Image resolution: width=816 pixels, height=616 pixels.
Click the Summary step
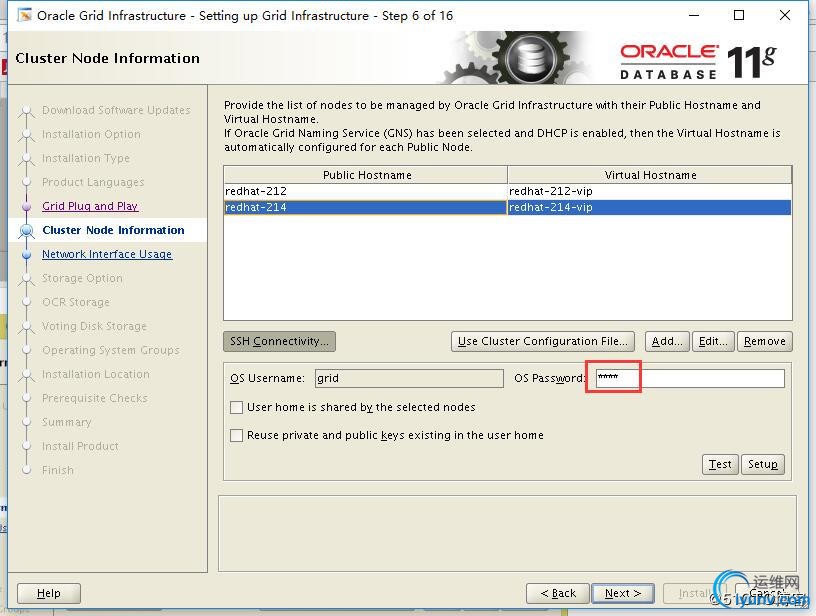(x=67, y=422)
